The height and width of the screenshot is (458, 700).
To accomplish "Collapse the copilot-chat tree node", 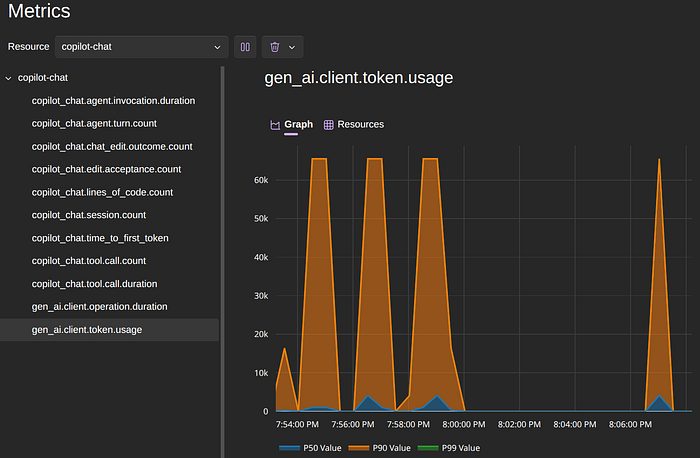I will 8,78.
